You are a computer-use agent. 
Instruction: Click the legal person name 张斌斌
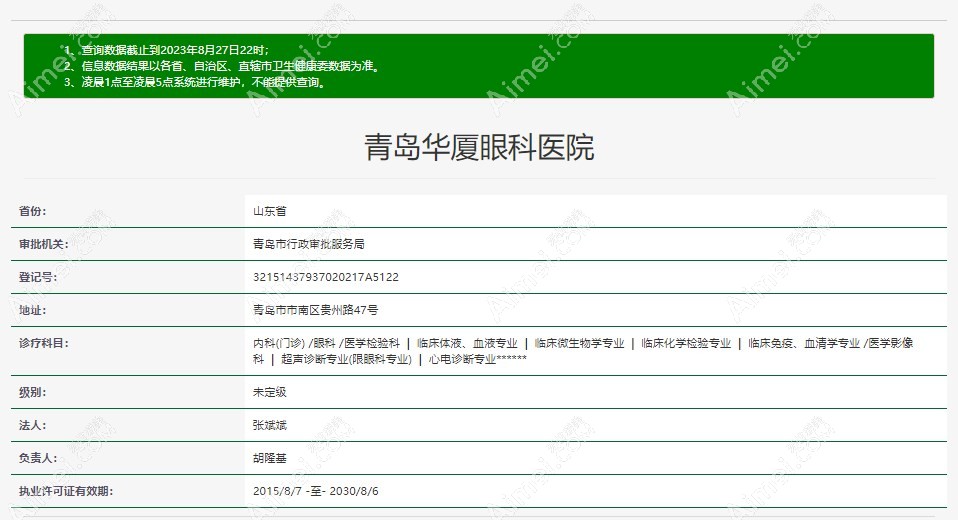(x=269, y=425)
